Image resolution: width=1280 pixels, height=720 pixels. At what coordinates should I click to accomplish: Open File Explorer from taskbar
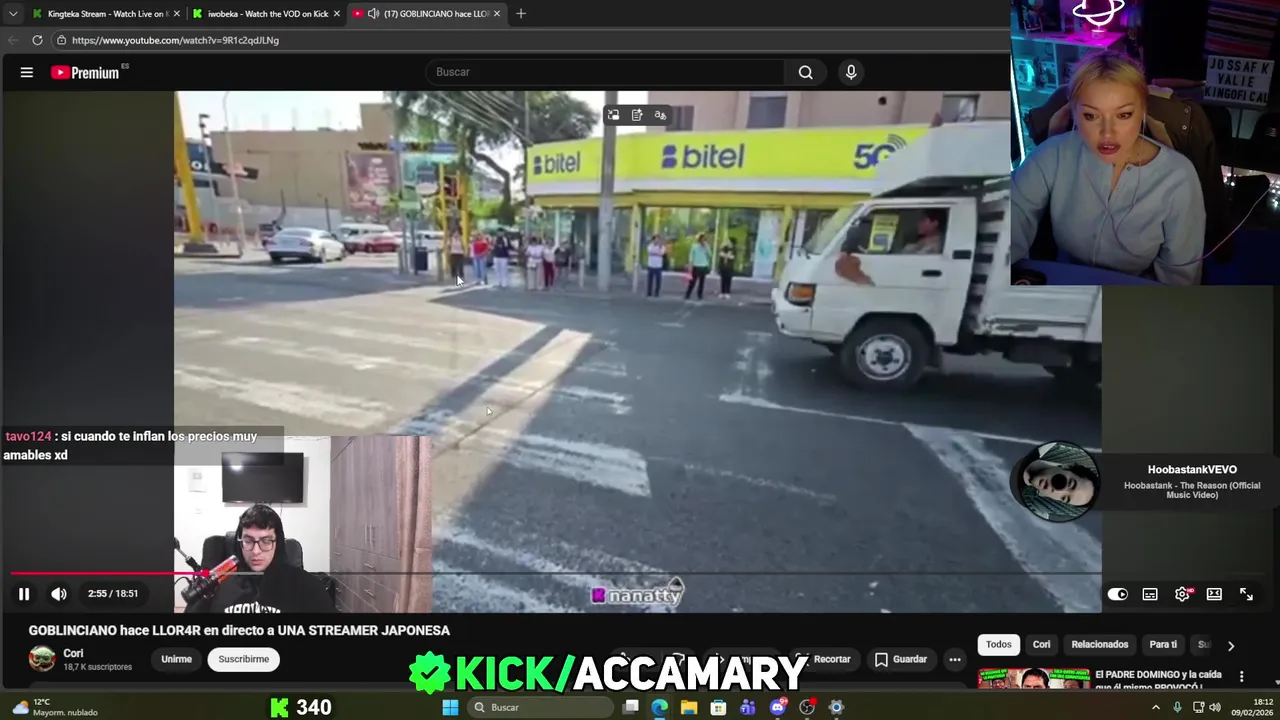(x=689, y=707)
